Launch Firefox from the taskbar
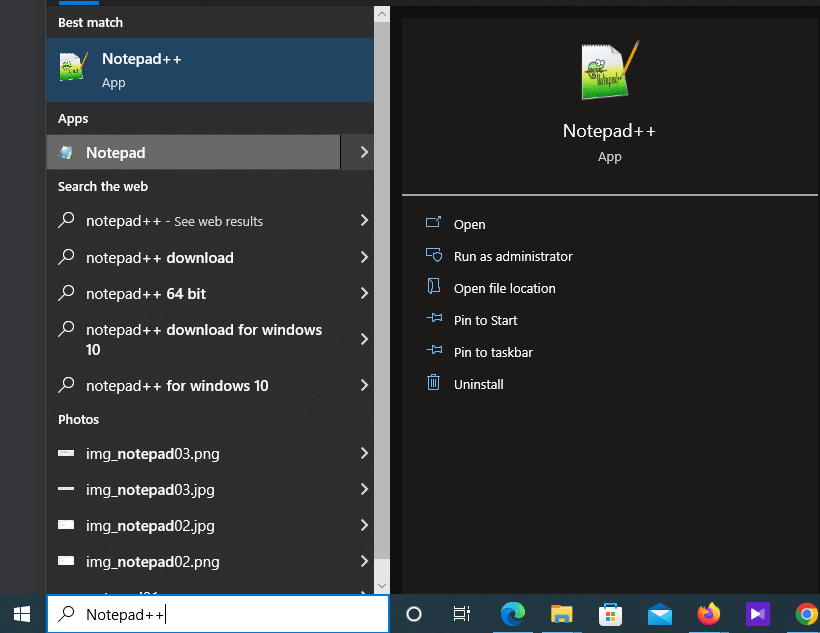Viewport: 820px width, 633px height. coord(708,614)
